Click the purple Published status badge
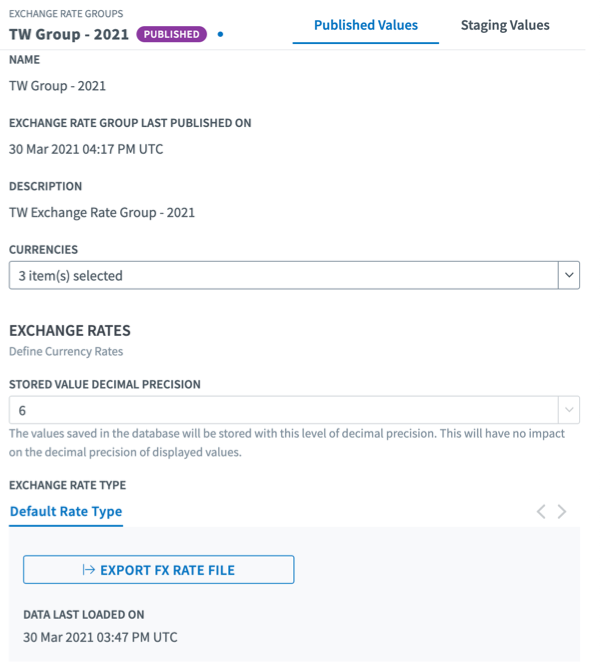Screen dimensions: 600x666 tap(172, 34)
